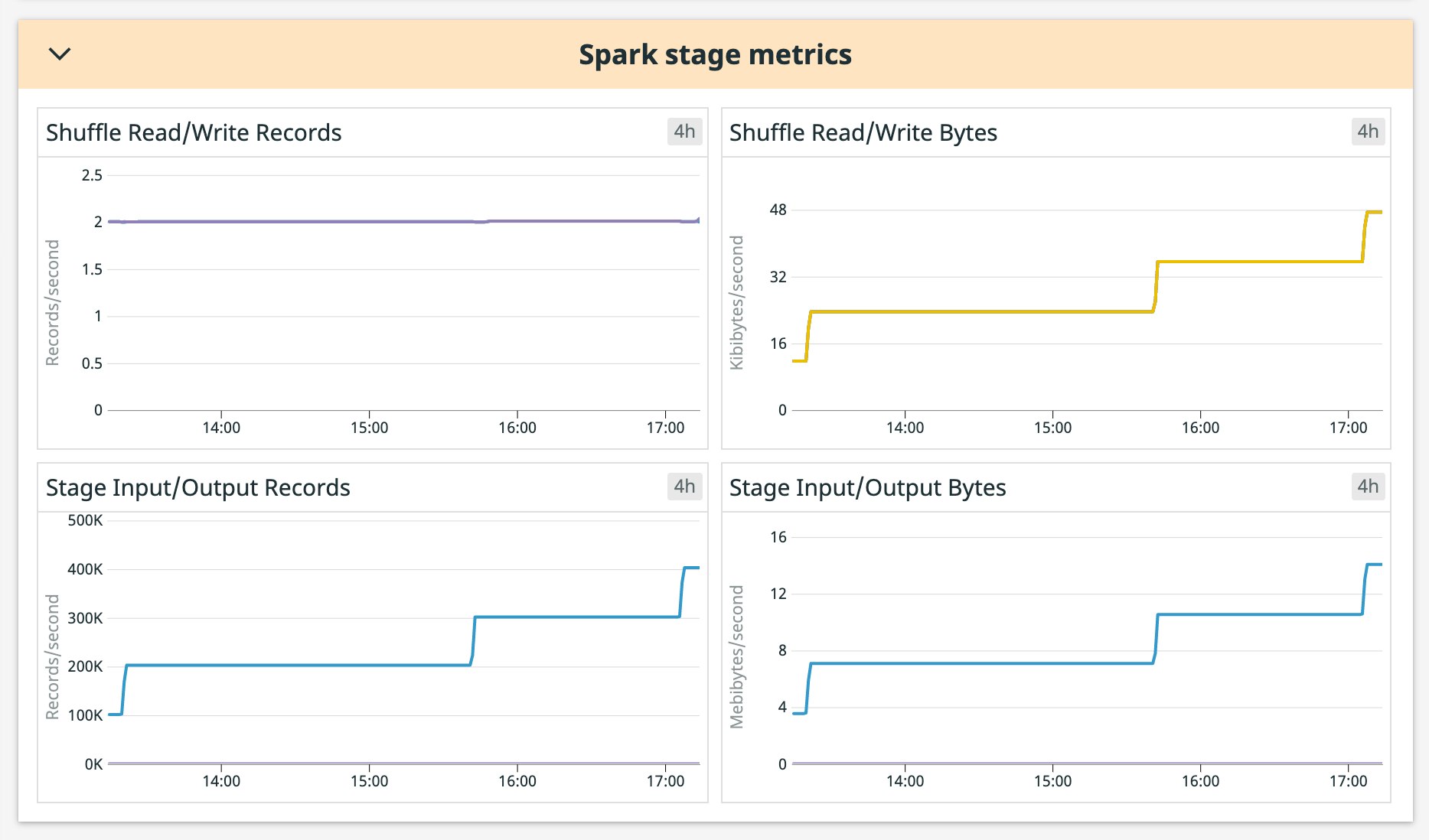Open the Shuffle Read/Write Records panel title menu
The height and width of the screenshot is (840, 1429).
[194, 132]
